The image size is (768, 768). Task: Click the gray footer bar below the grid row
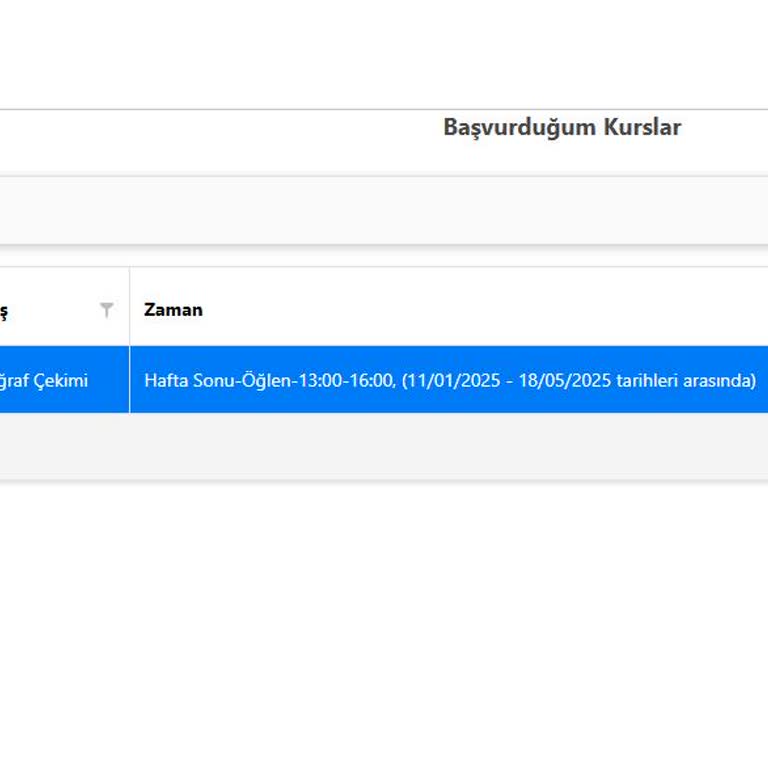tap(384, 446)
